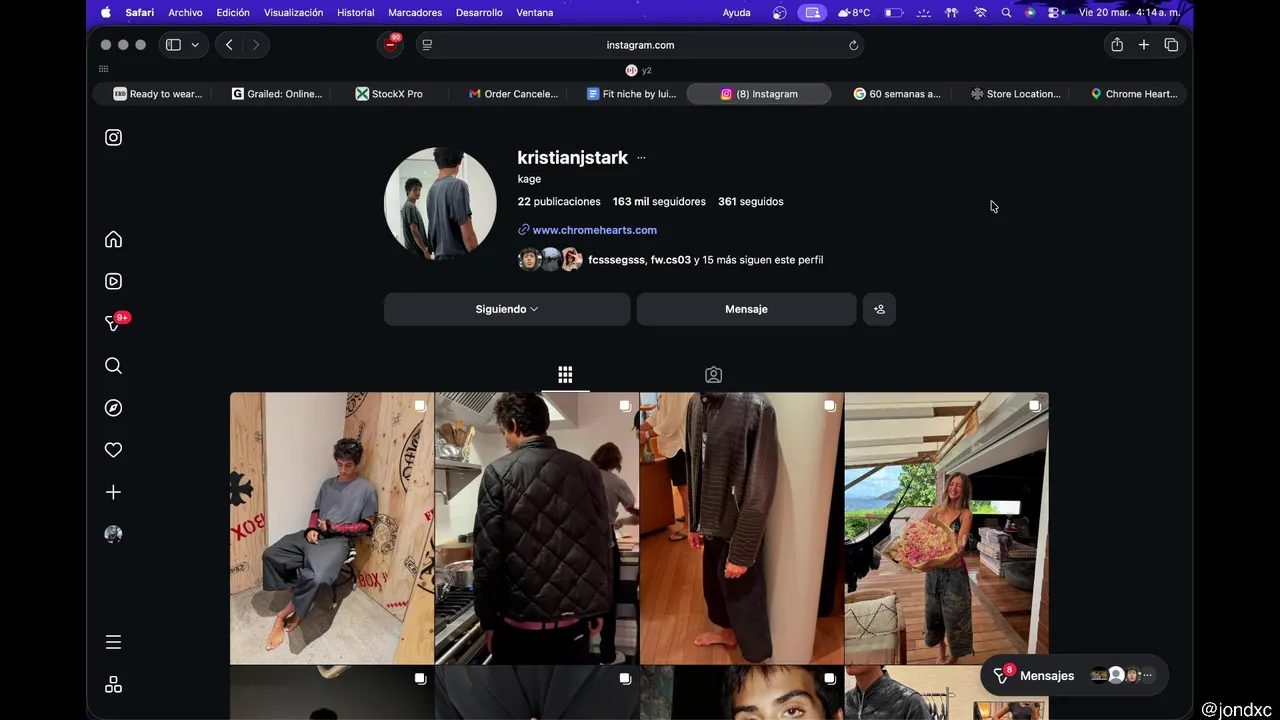Image resolution: width=1280 pixels, height=720 pixels.
Task: Go back in Safari
Action: point(229,45)
